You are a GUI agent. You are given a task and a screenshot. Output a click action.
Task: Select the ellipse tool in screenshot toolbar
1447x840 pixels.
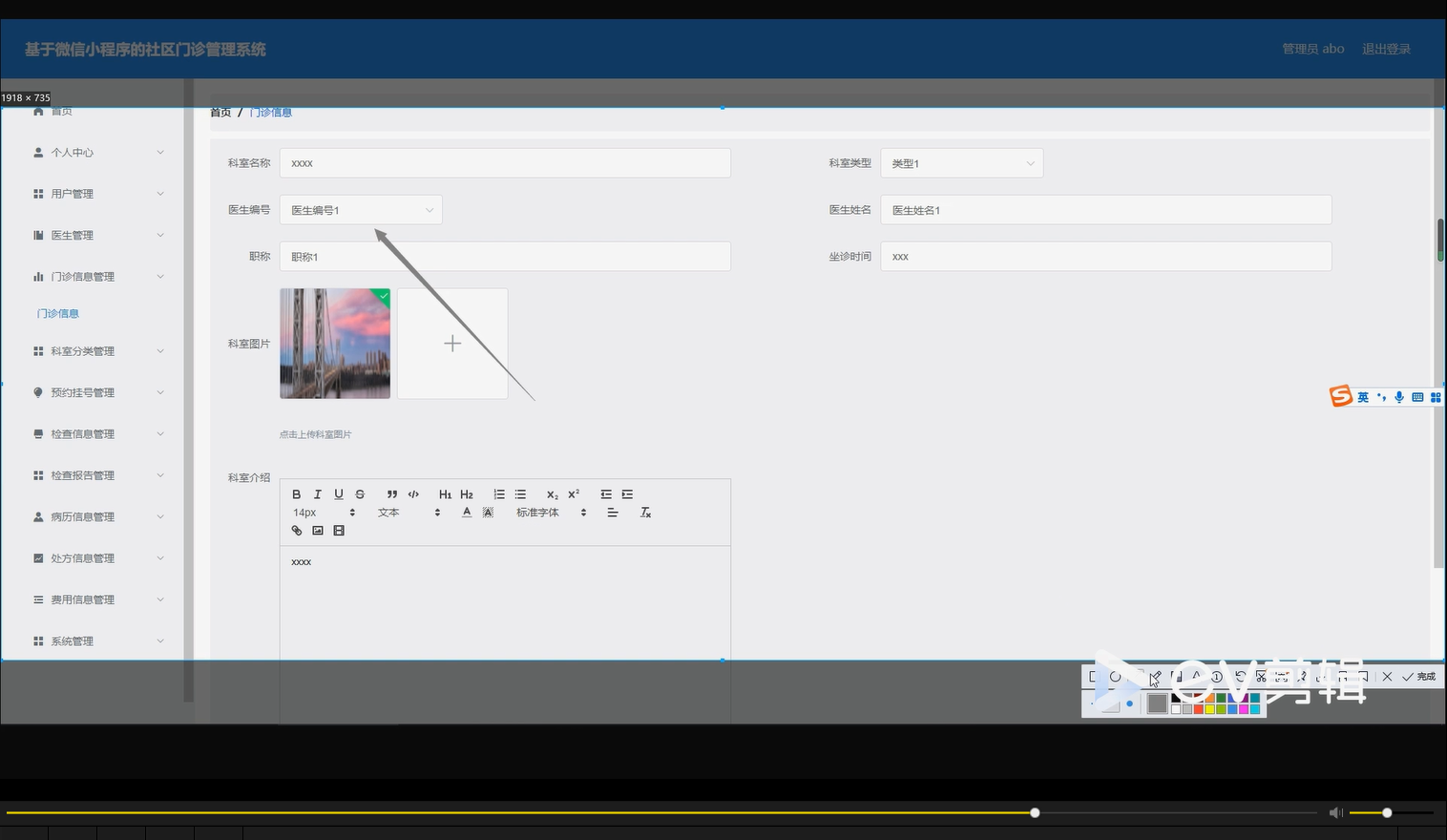coord(1115,677)
